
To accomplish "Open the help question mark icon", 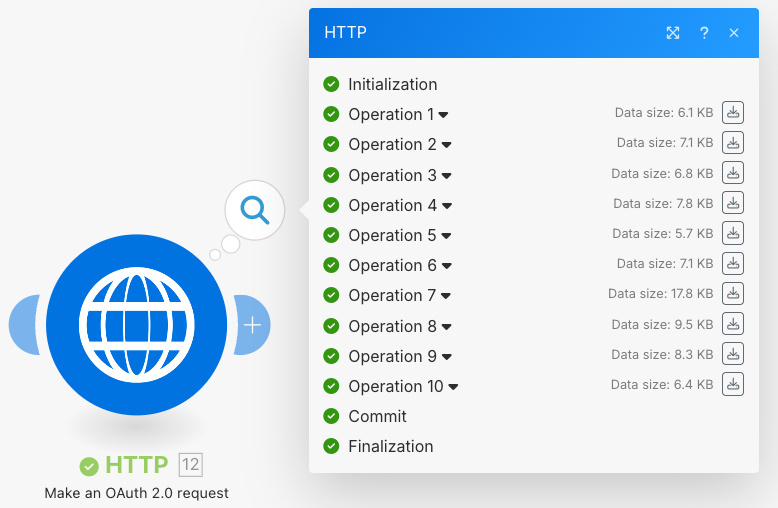I will click(x=704, y=33).
